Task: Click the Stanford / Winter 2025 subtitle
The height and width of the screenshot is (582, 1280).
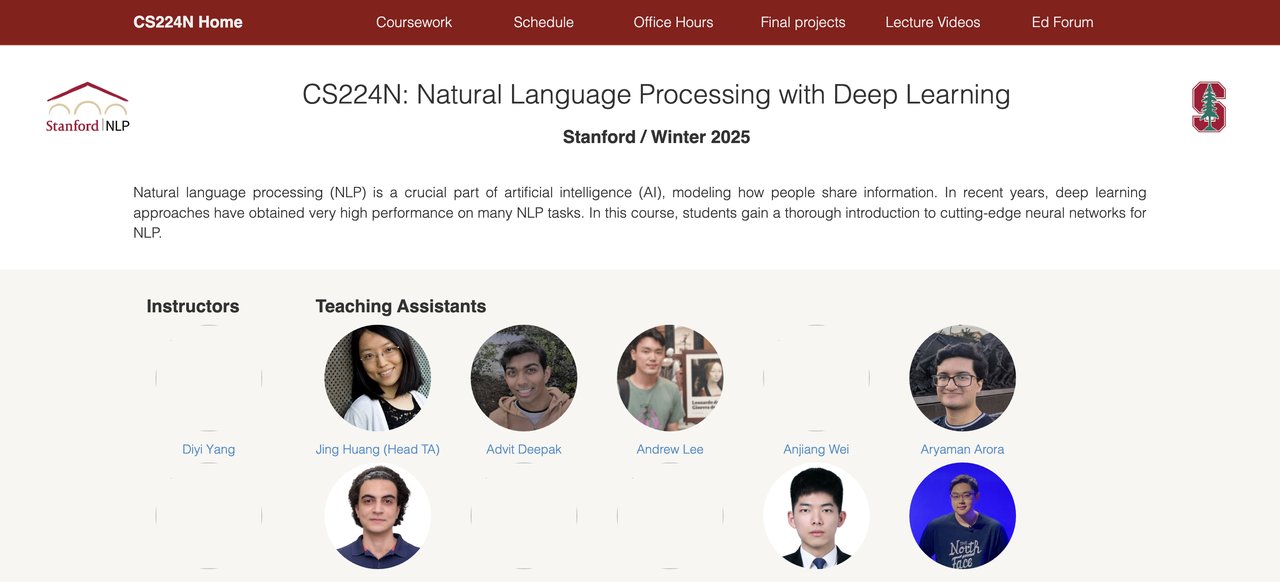Action: pyautogui.click(x=656, y=137)
